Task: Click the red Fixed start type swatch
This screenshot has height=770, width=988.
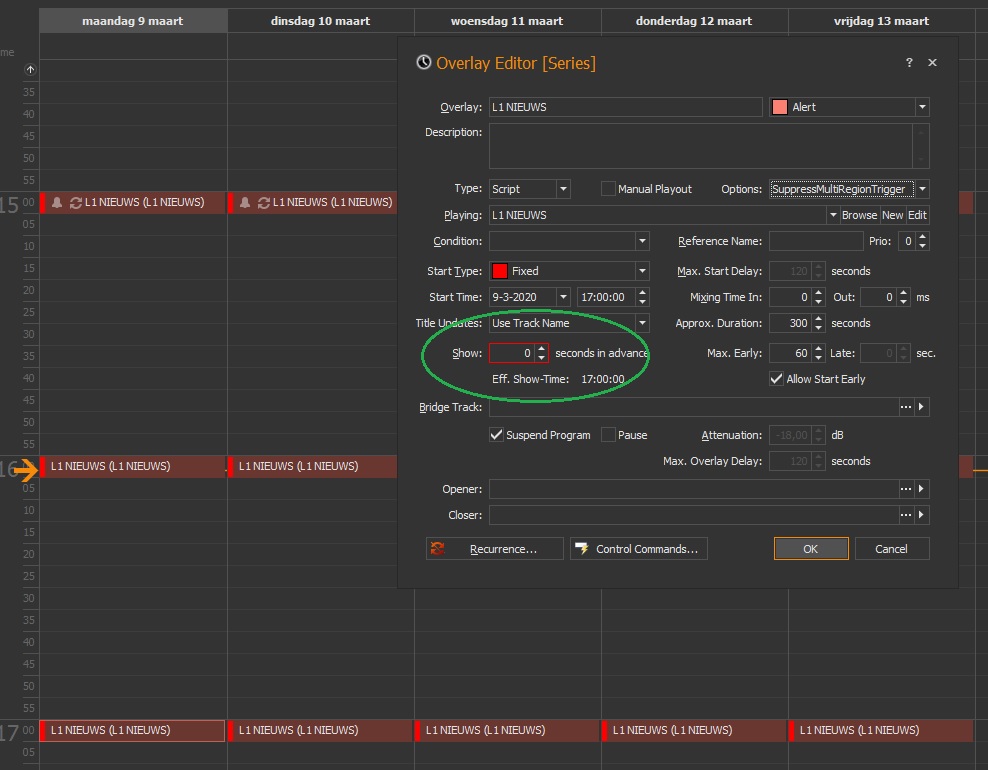Action: [x=500, y=271]
